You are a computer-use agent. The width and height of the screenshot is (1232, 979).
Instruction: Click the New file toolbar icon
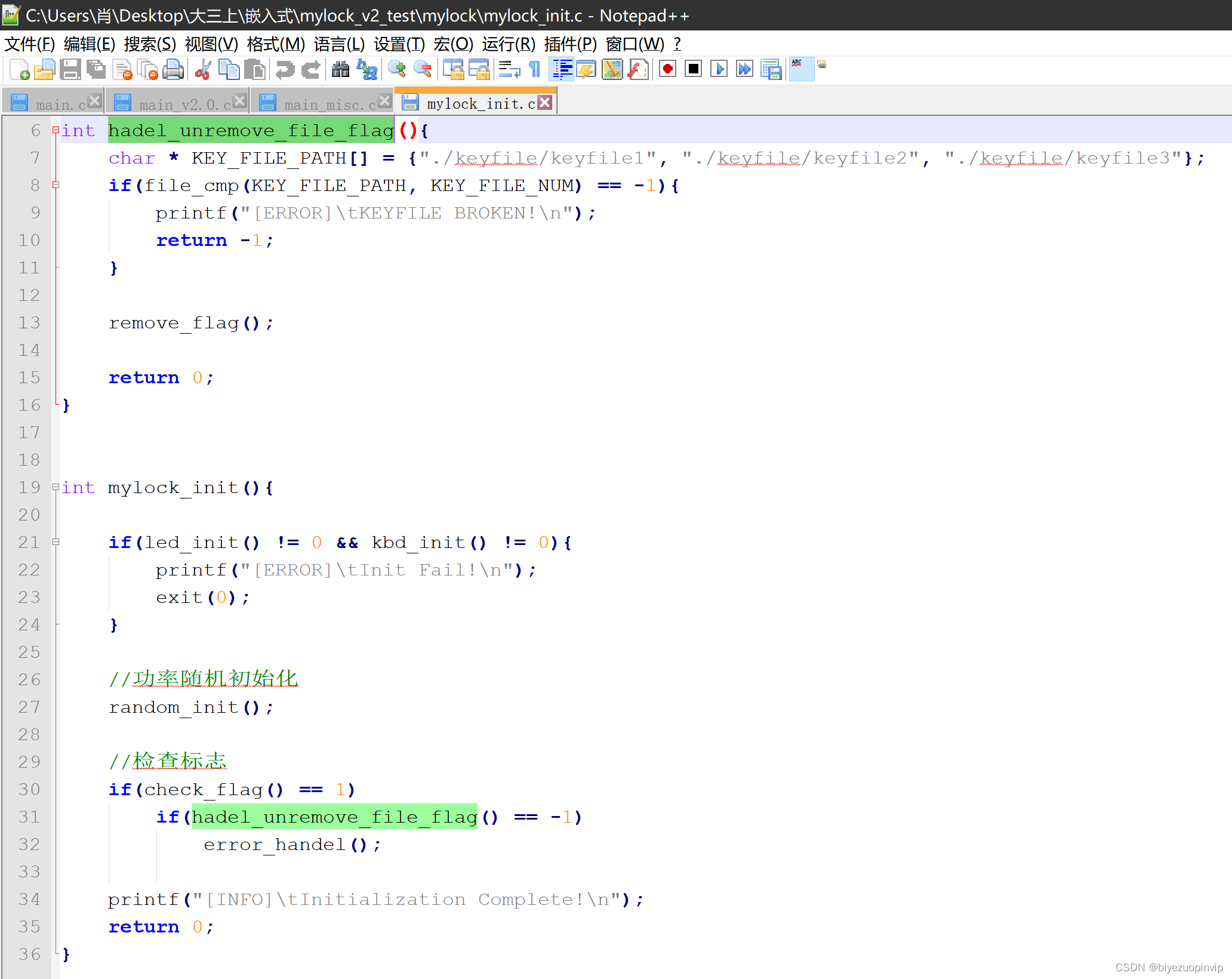pyautogui.click(x=19, y=70)
